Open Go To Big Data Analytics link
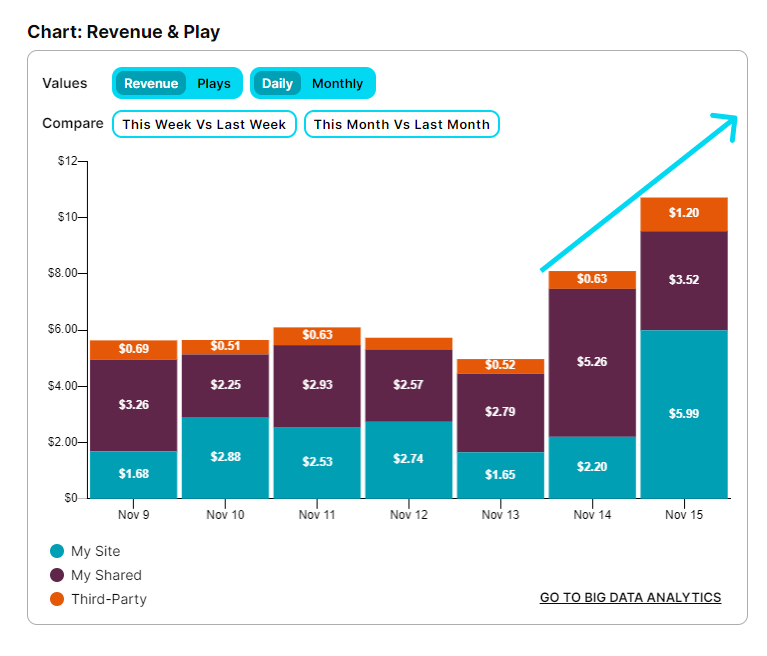Viewport: 767px width, 656px height. (x=630, y=597)
